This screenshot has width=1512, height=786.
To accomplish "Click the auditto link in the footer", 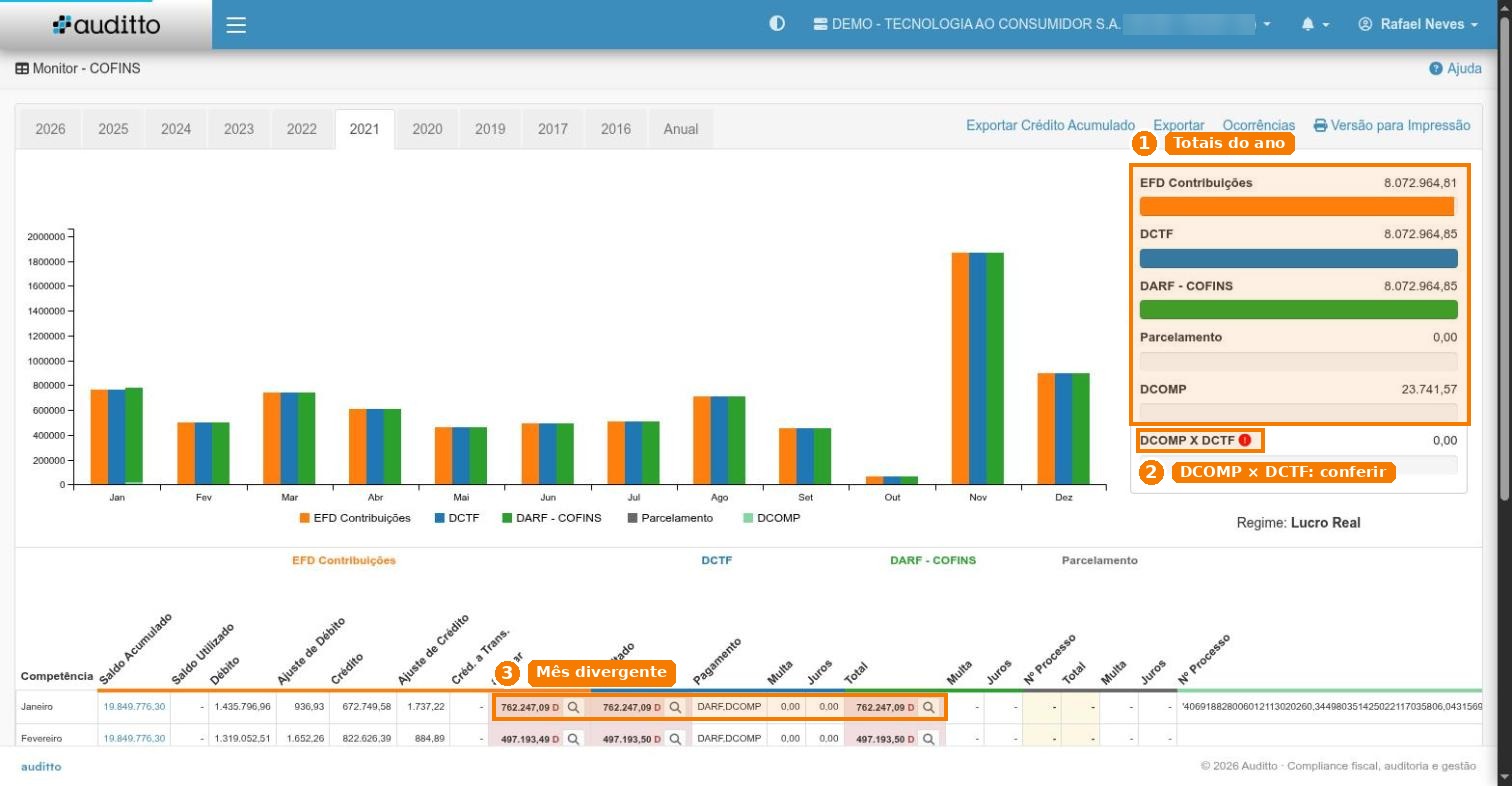I will tap(41, 767).
